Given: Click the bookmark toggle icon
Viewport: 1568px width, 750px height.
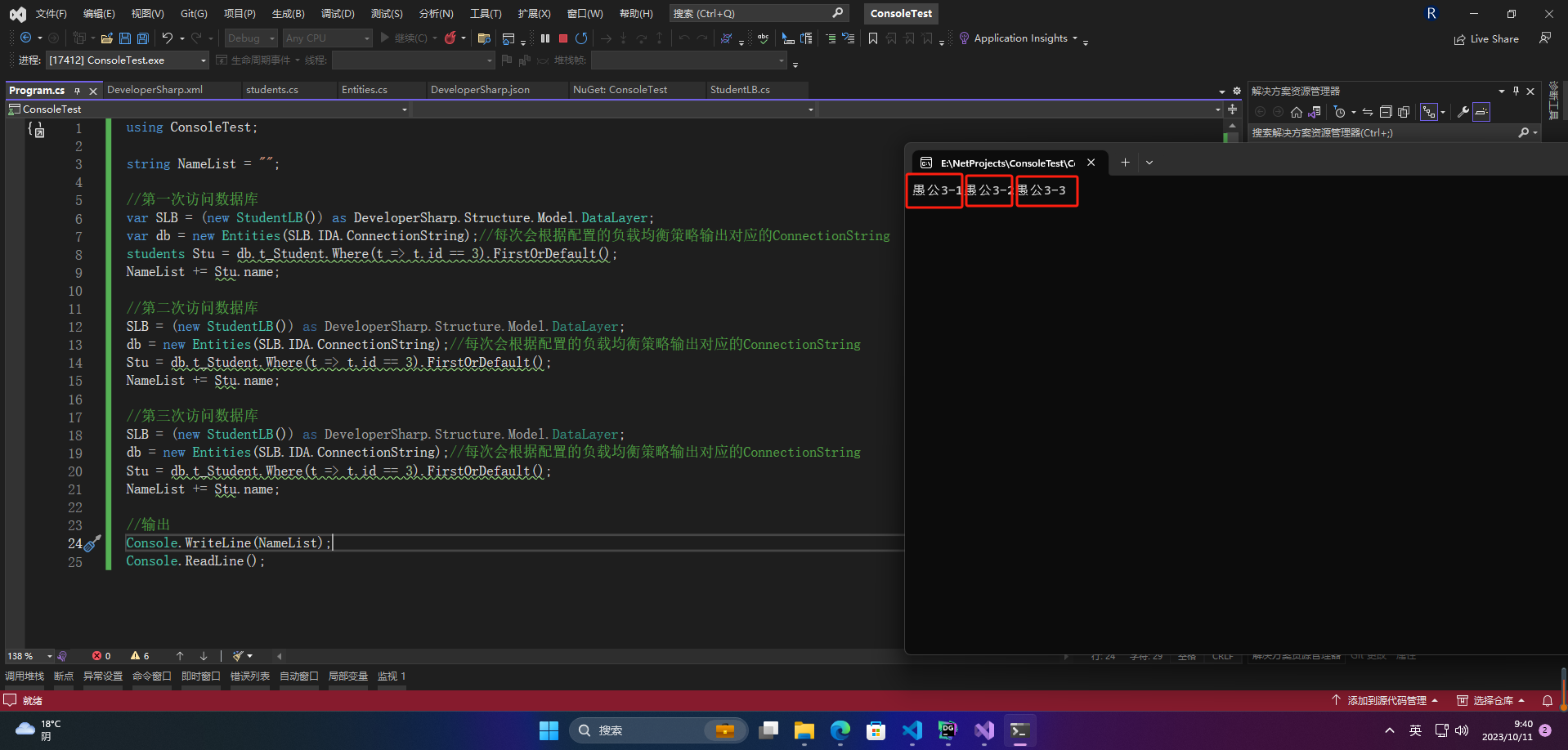Looking at the screenshot, I should [x=873, y=38].
